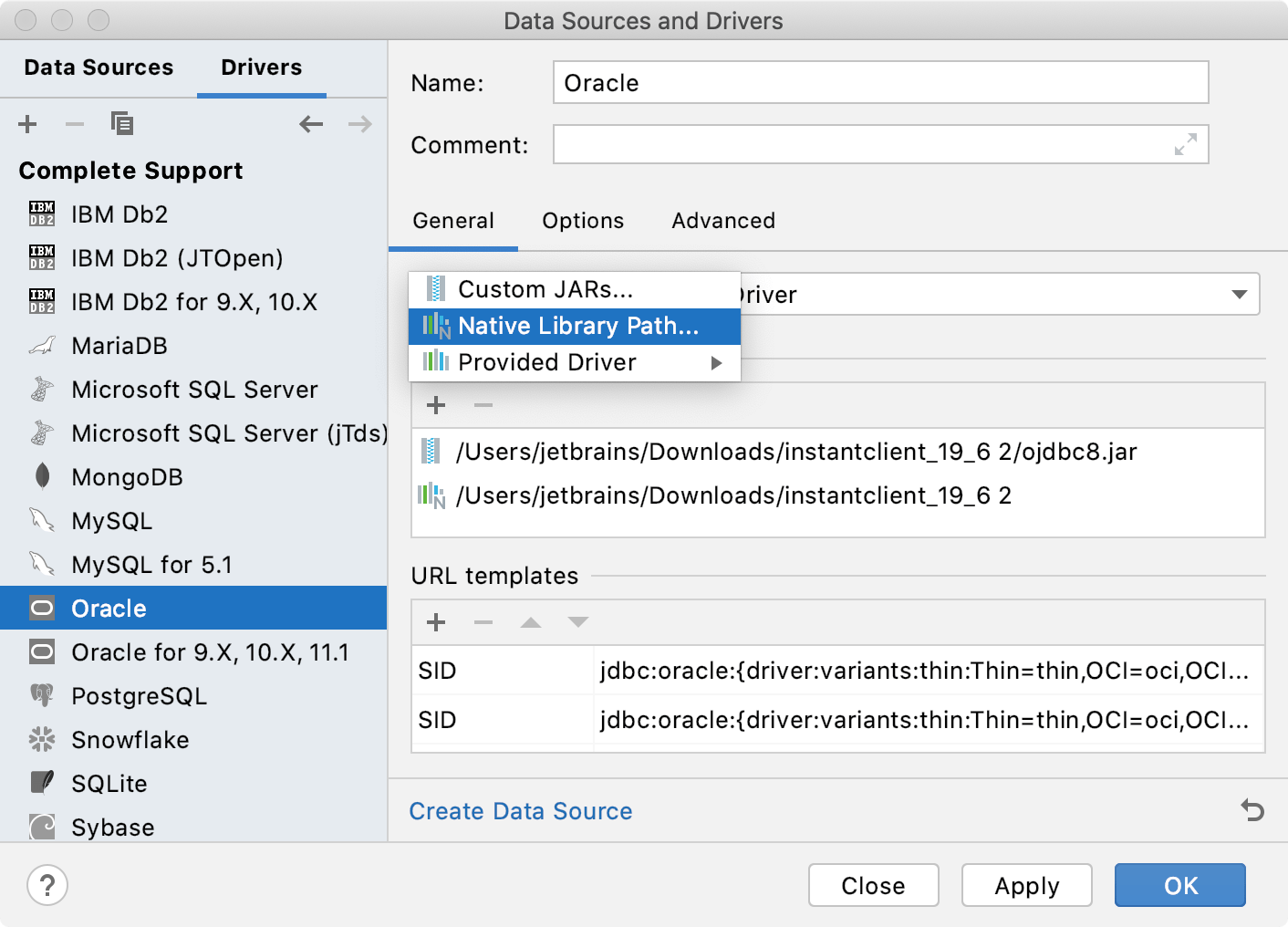Click the revert changes icon near Create Data Source
The height and width of the screenshot is (927, 1288).
(1251, 810)
